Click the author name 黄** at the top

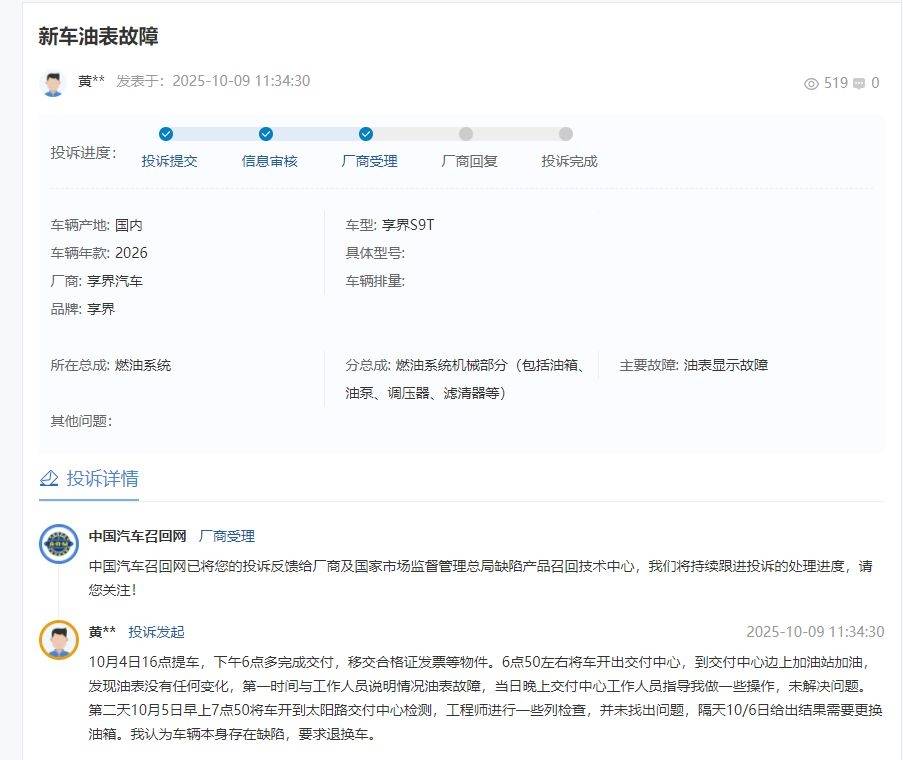[91, 82]
